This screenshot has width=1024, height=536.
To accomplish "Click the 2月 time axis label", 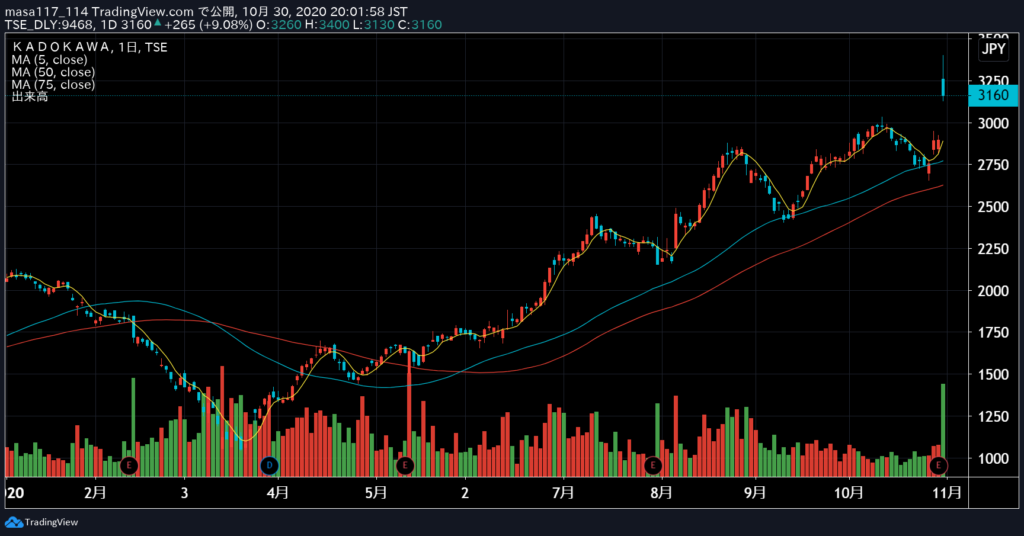I will pos(95,492).
